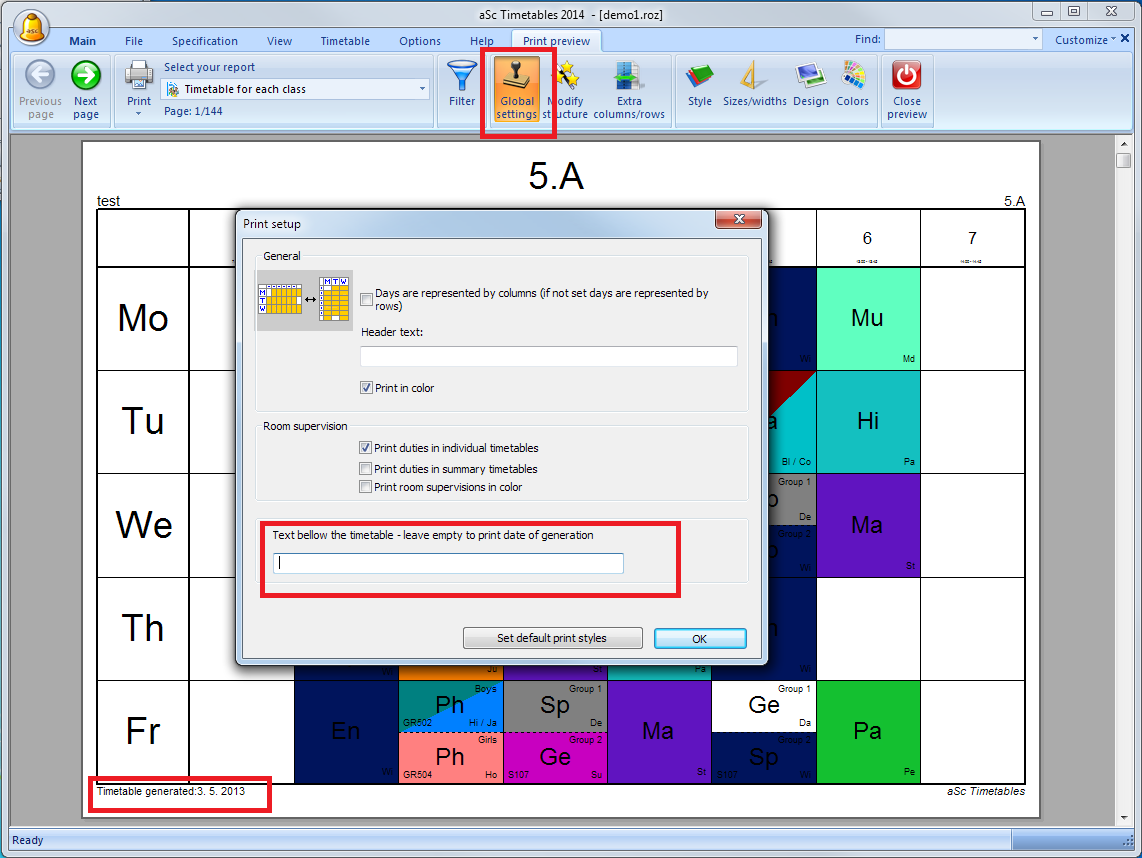Go to Next page green arrow

point(86,77)
